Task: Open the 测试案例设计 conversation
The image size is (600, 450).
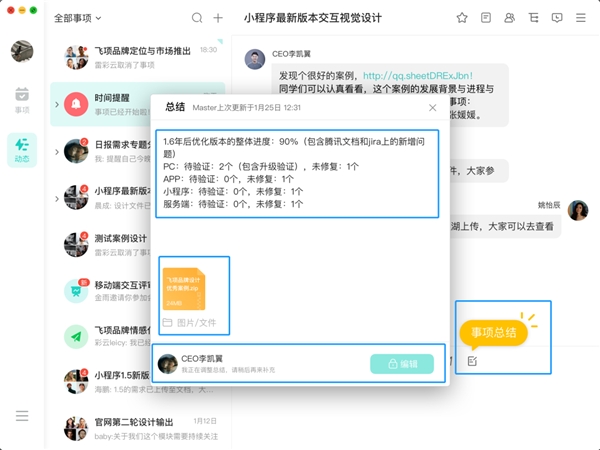Action: click(x=101, y=245)
